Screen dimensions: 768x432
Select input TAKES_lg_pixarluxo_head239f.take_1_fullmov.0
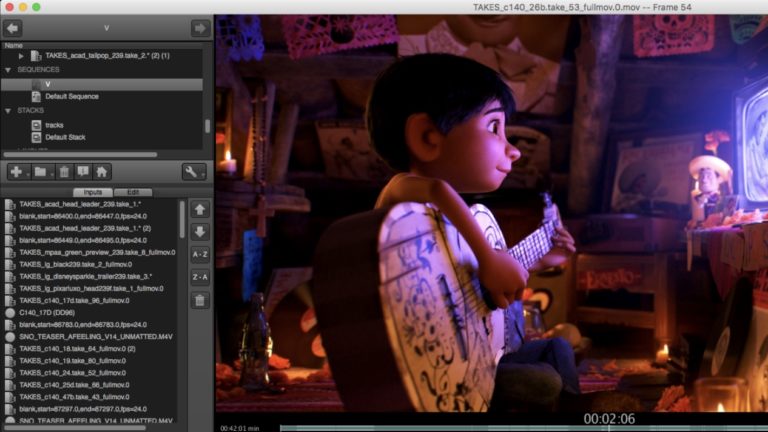click(91, 288)
